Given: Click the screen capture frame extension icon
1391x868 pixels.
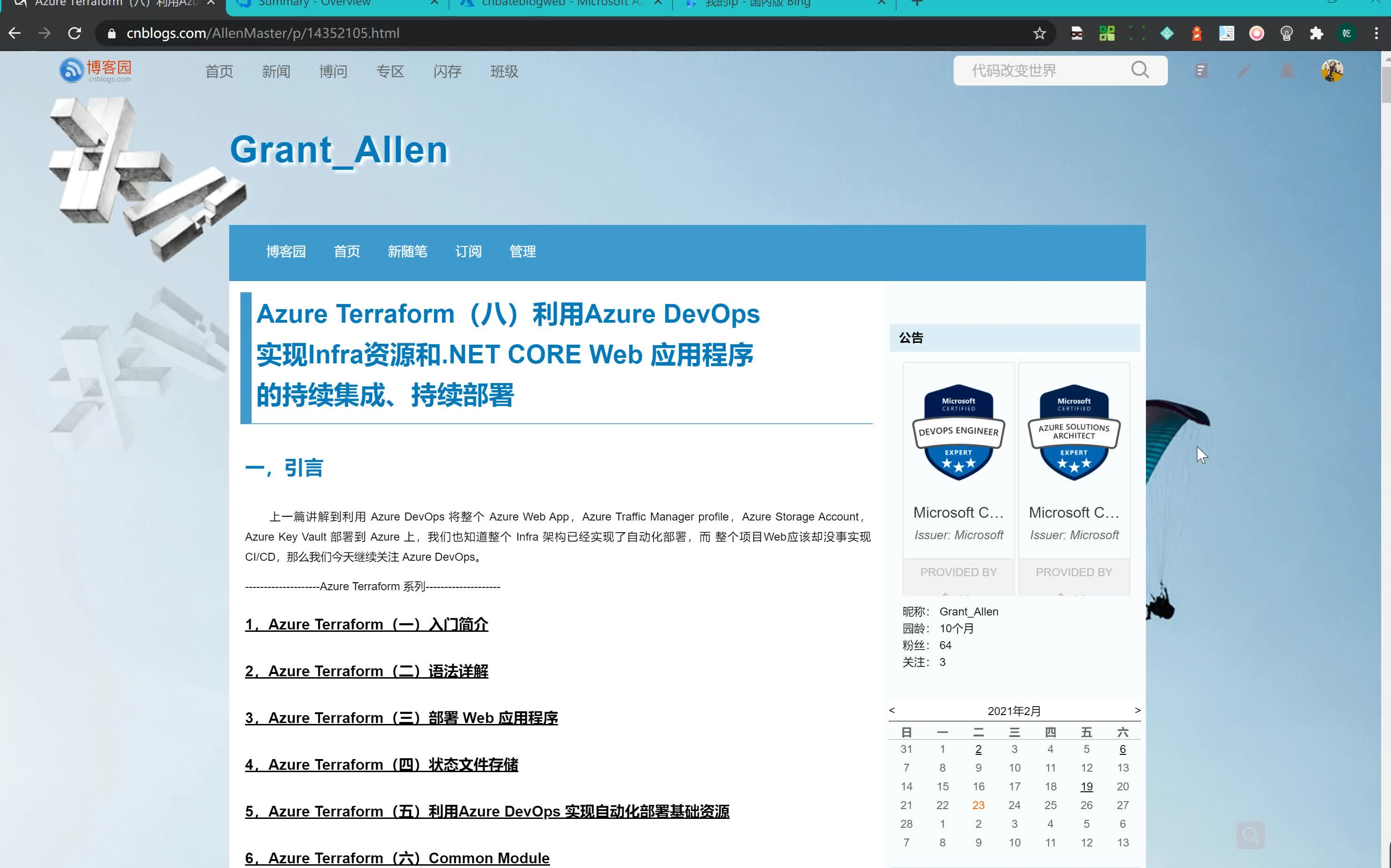Looking at the screenshot, I should coord(1137,33).
